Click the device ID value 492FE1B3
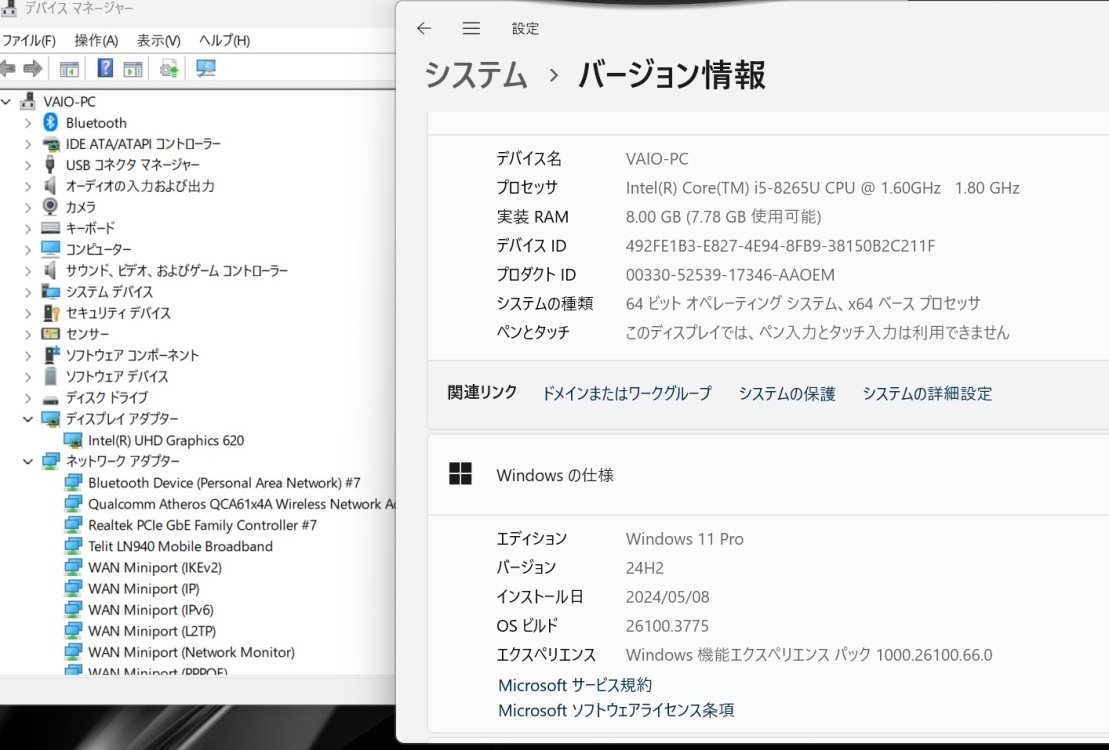Image resolution: width=1109 pixels, height=750 pixels. click(x=780, y=246)
